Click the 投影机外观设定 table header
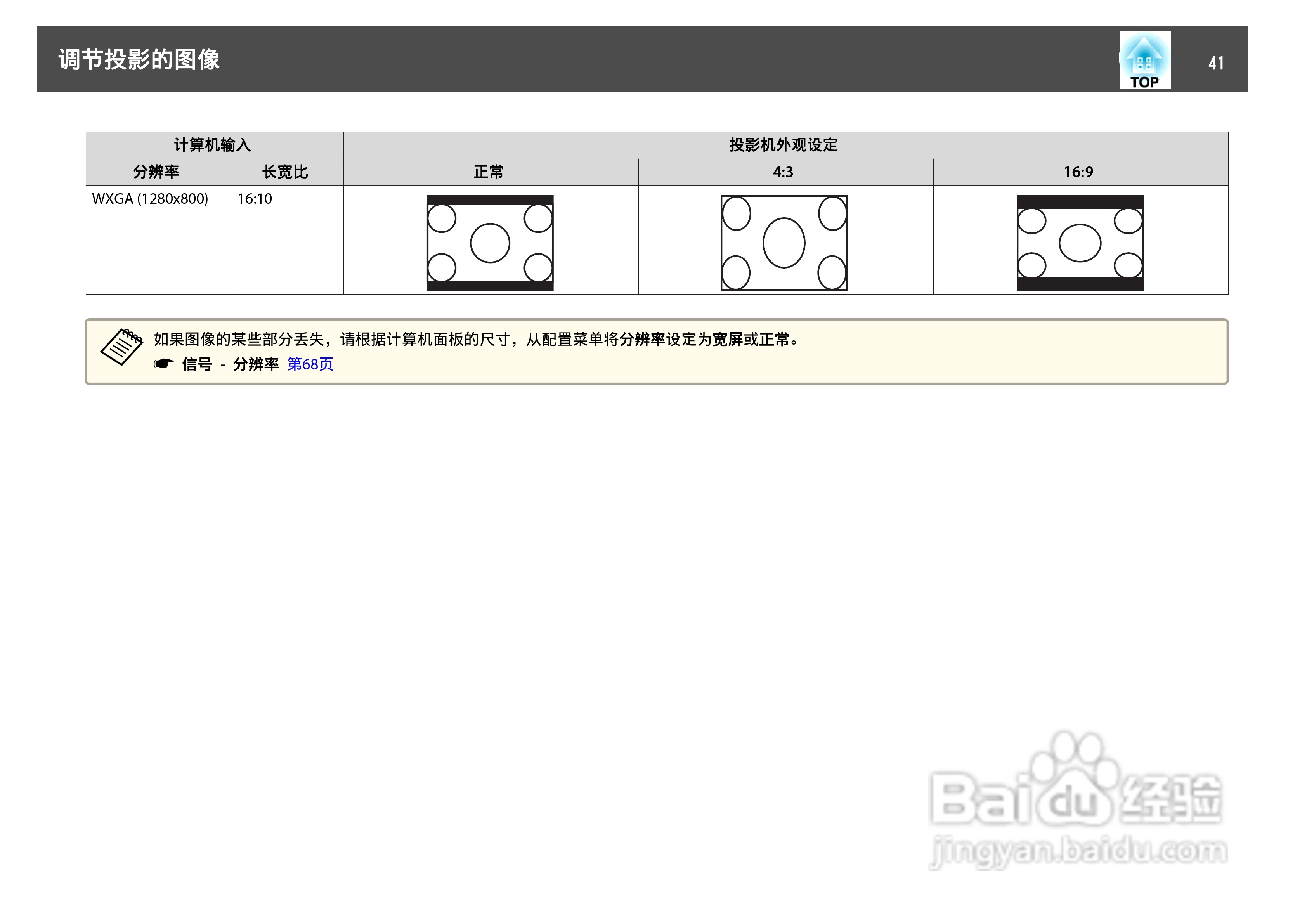 (x=783, y=145)
